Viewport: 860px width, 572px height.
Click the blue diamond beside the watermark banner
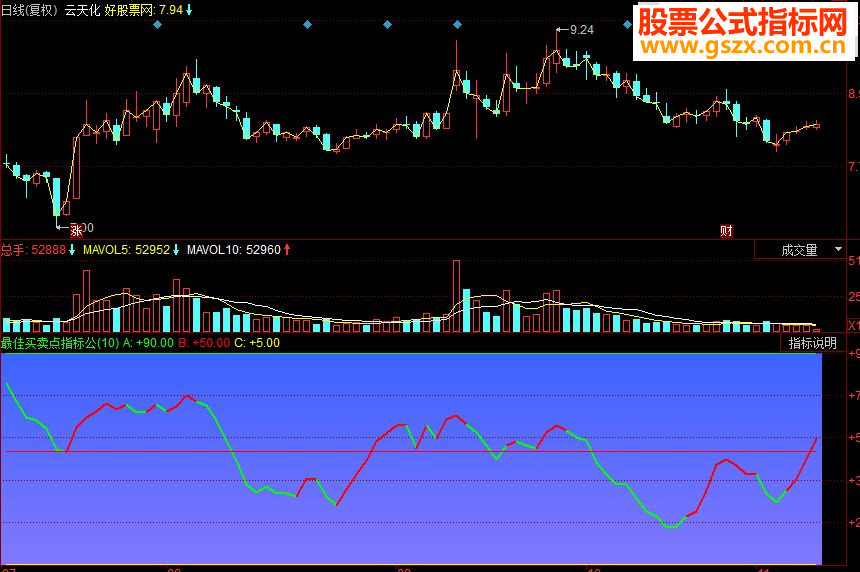627,25
